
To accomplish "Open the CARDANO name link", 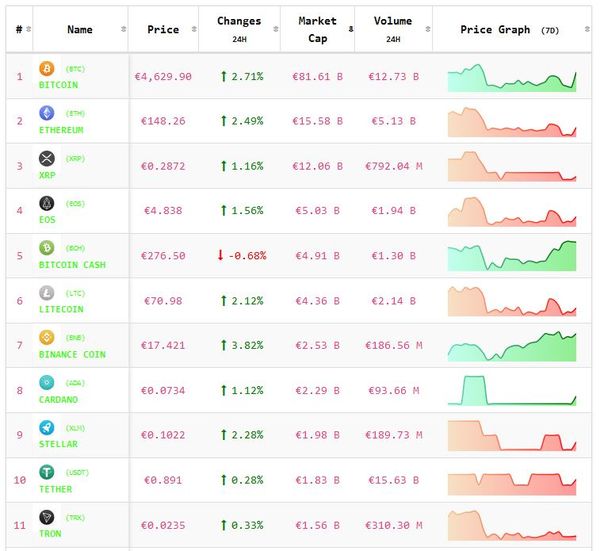I will coord(58,399).
